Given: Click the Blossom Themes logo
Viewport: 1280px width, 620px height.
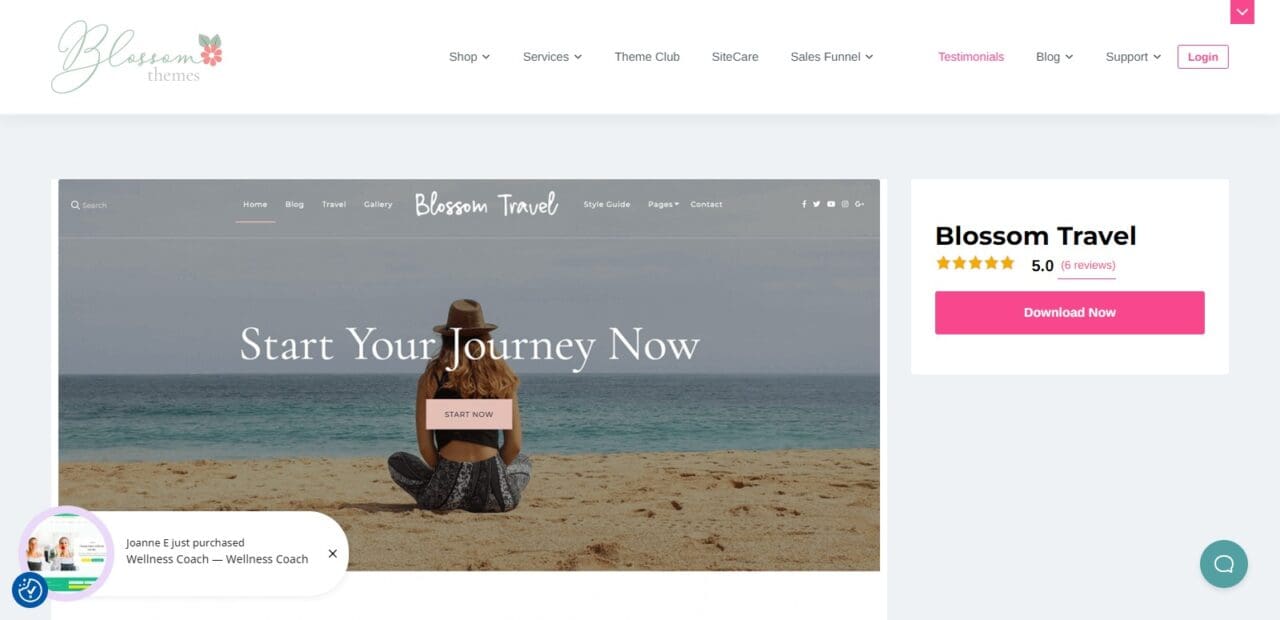Looking at the screenshot, I should coord(137,57).
